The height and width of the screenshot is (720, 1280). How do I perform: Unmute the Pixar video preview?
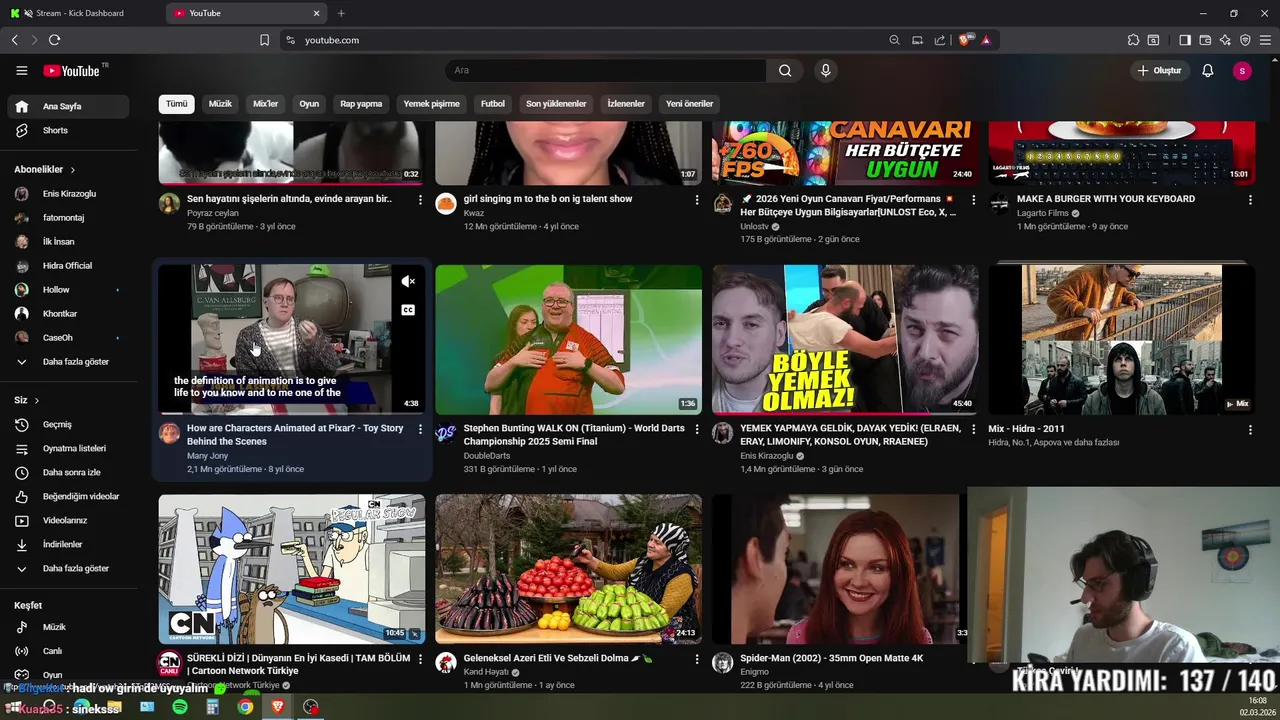coord(408,282)
